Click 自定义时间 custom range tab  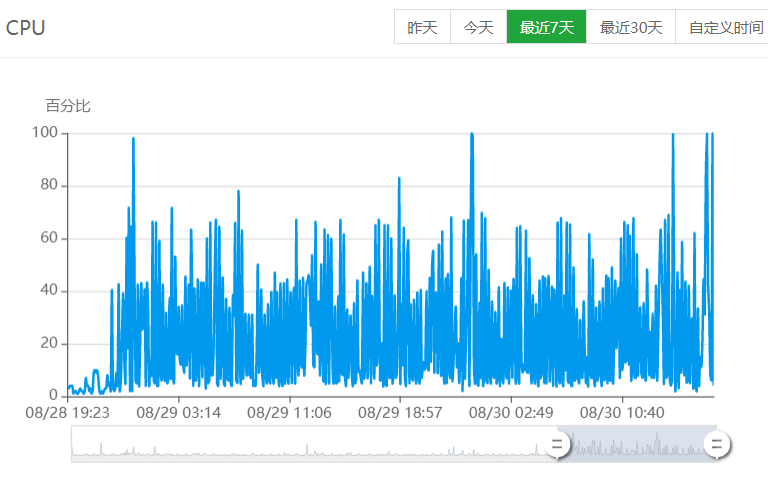click(722, 27)
